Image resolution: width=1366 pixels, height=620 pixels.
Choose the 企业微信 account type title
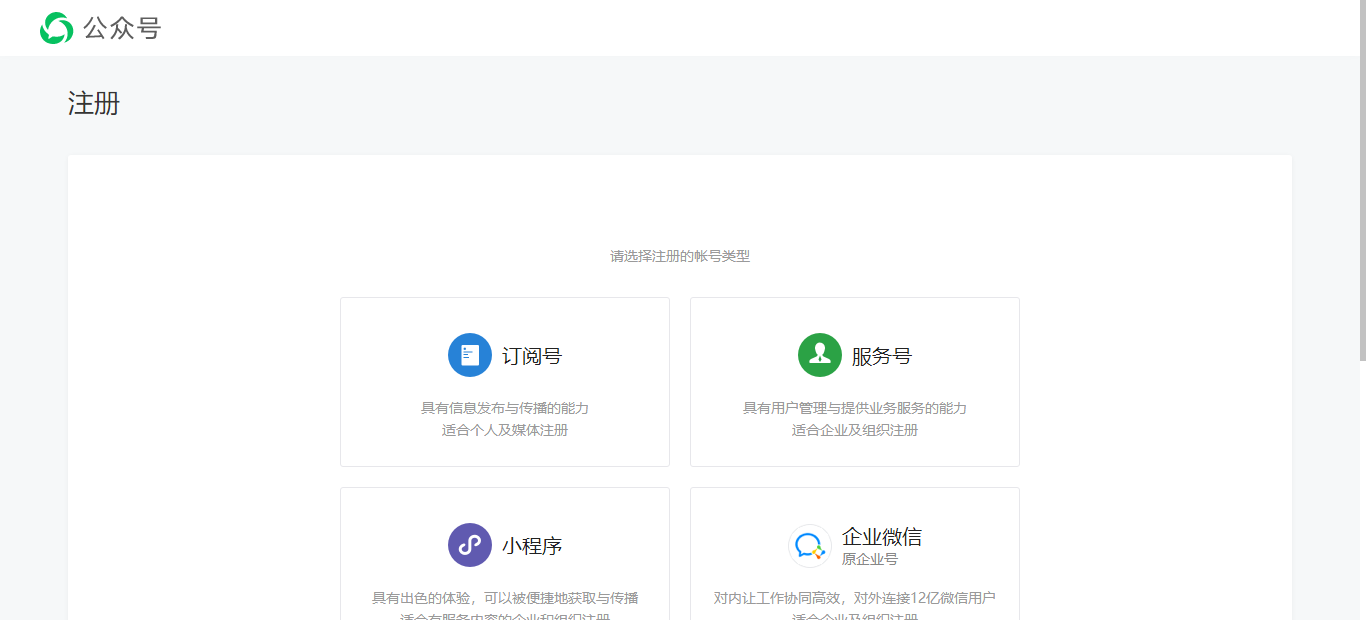point(882,537)
